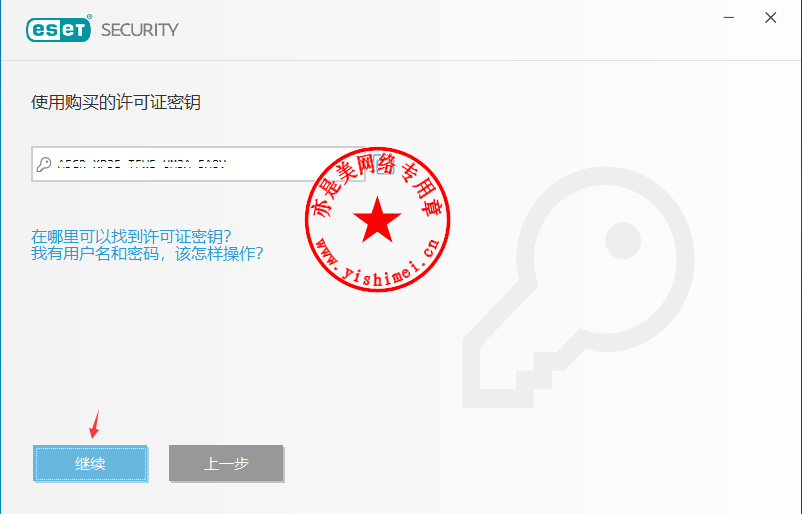Click the ESET logo badge
The height and width of the screenshot is (514, 802).
click(x=59, y=29)
